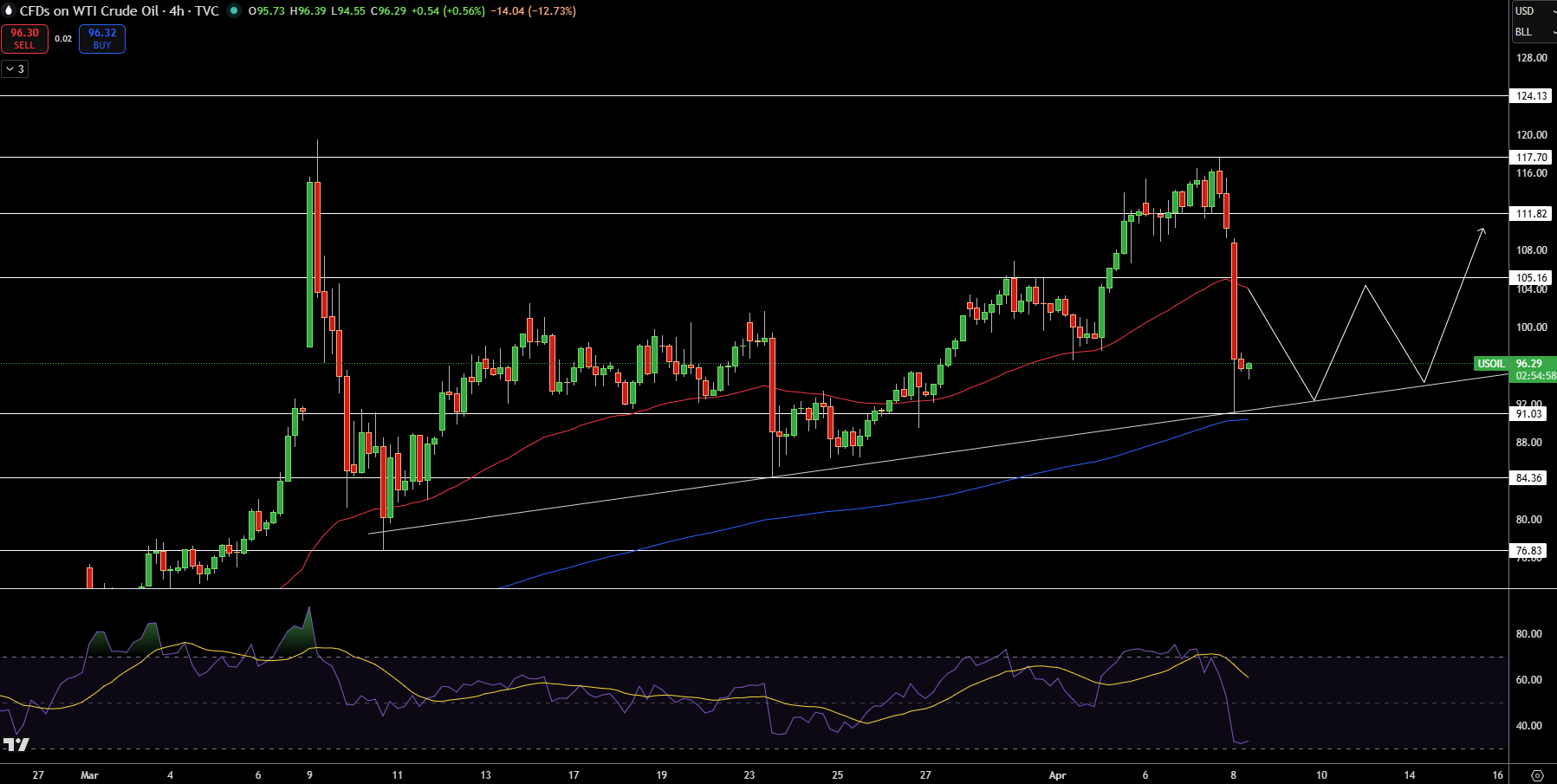
Task: Select the 76.83 horizontal line price label
Action: click(x=1528, y=551)
